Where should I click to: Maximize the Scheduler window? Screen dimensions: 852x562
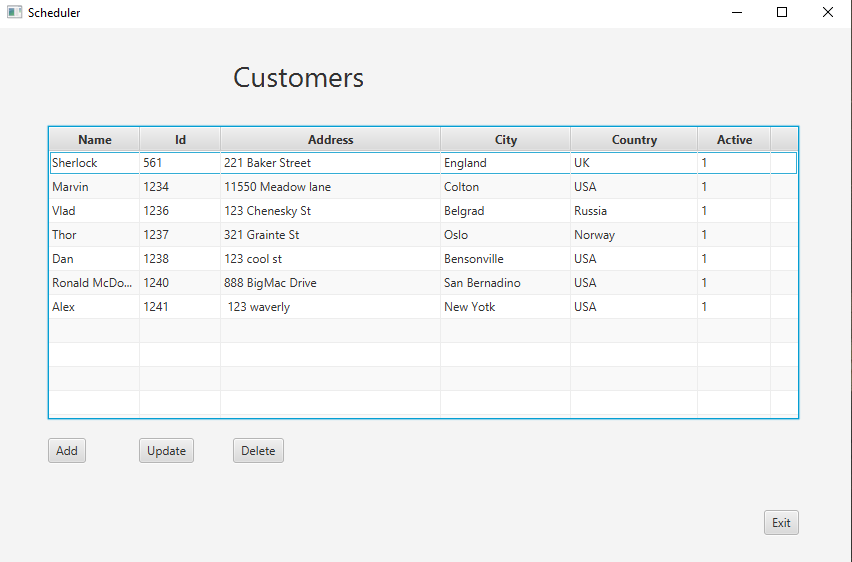pyautogui.click(x=782, y=12)
